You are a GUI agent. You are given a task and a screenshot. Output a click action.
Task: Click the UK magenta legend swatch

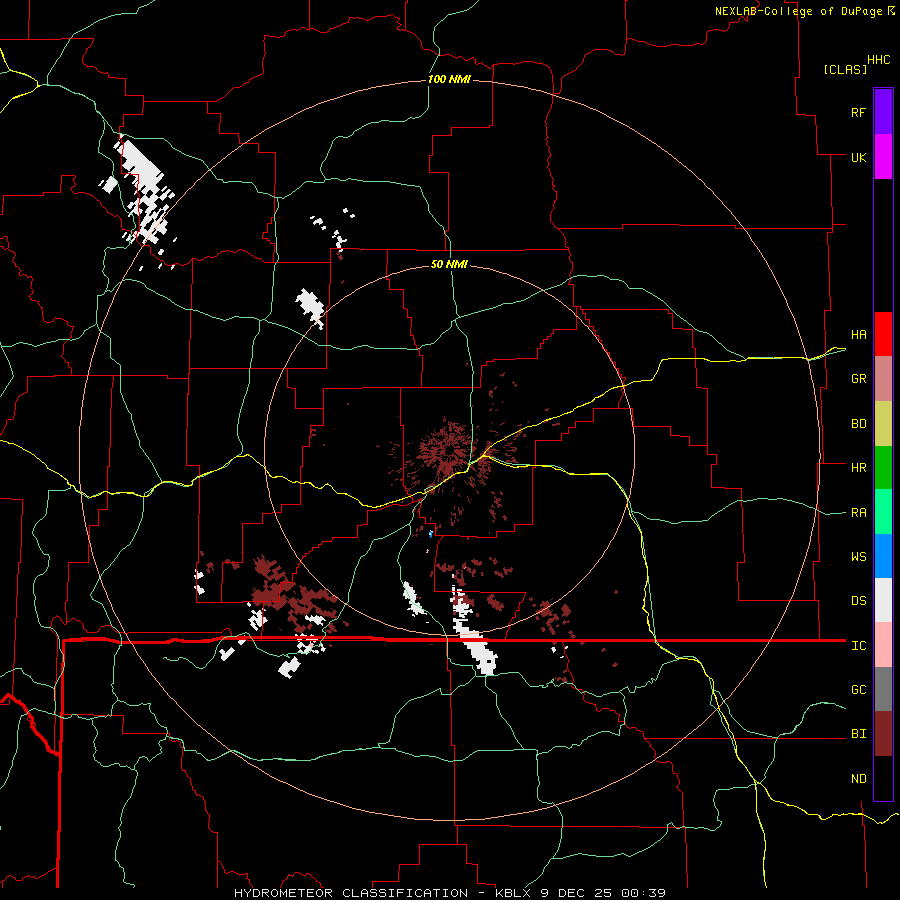pos(883,157)
